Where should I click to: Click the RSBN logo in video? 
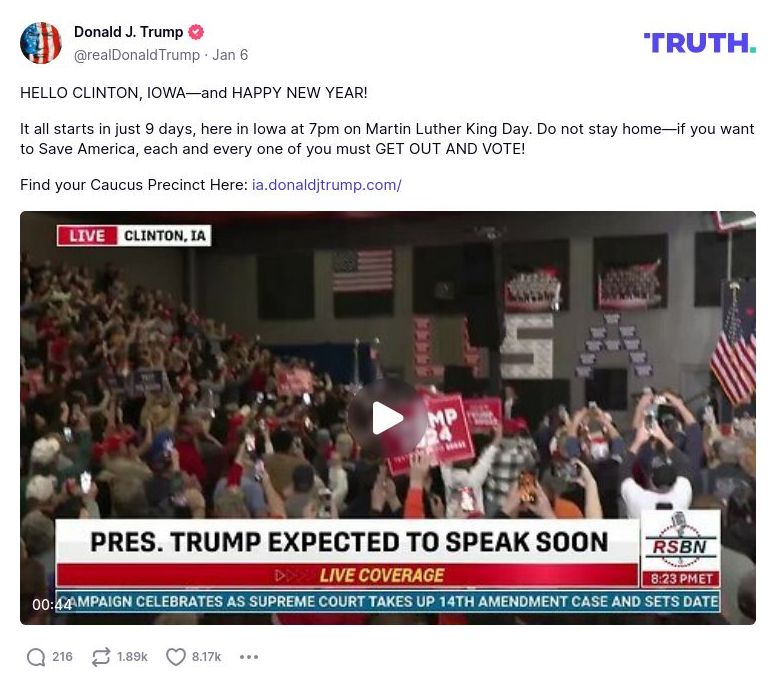tap(680, 542)
